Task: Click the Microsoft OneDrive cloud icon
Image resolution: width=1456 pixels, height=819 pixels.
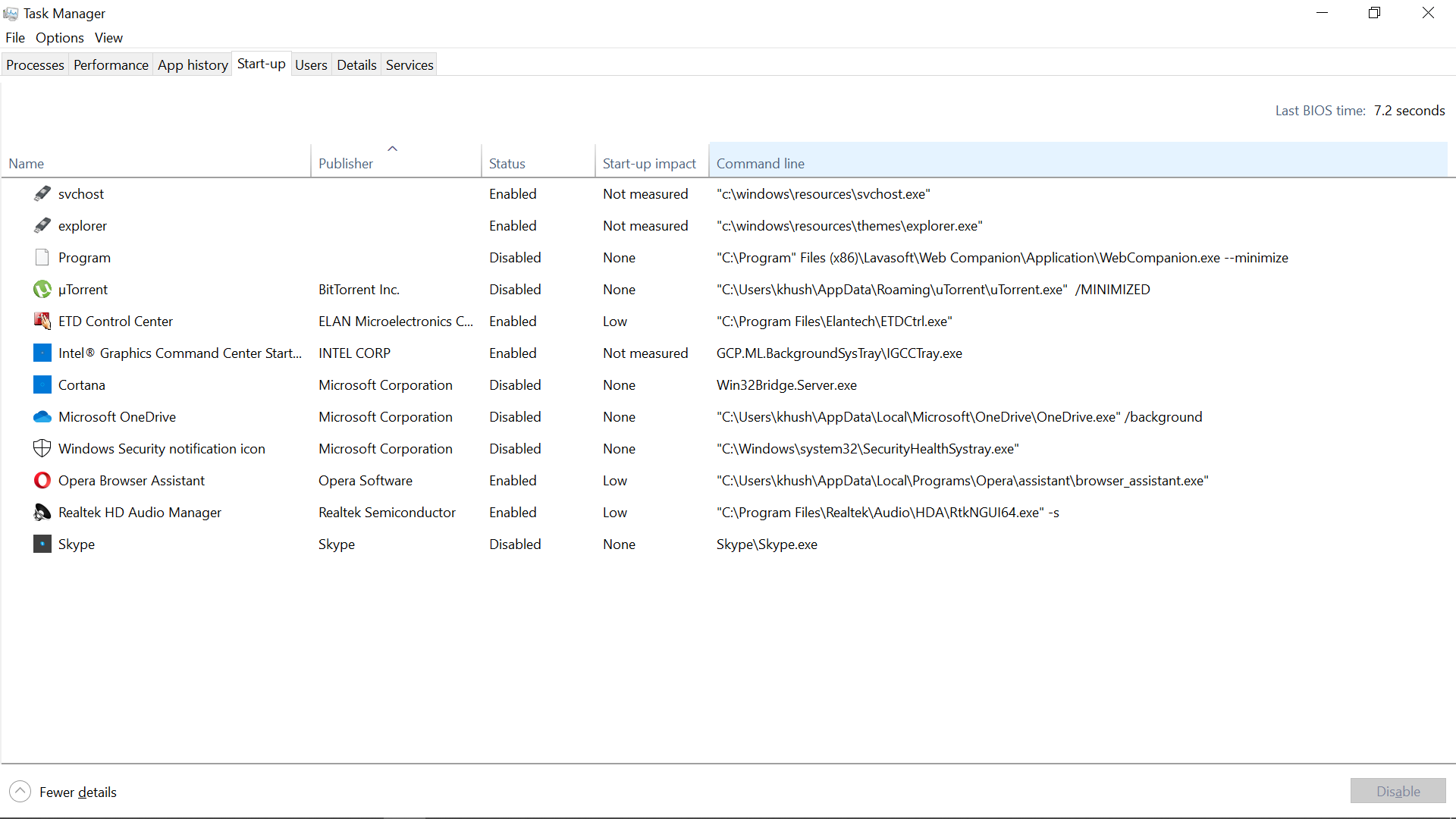Action: (42, 416)
